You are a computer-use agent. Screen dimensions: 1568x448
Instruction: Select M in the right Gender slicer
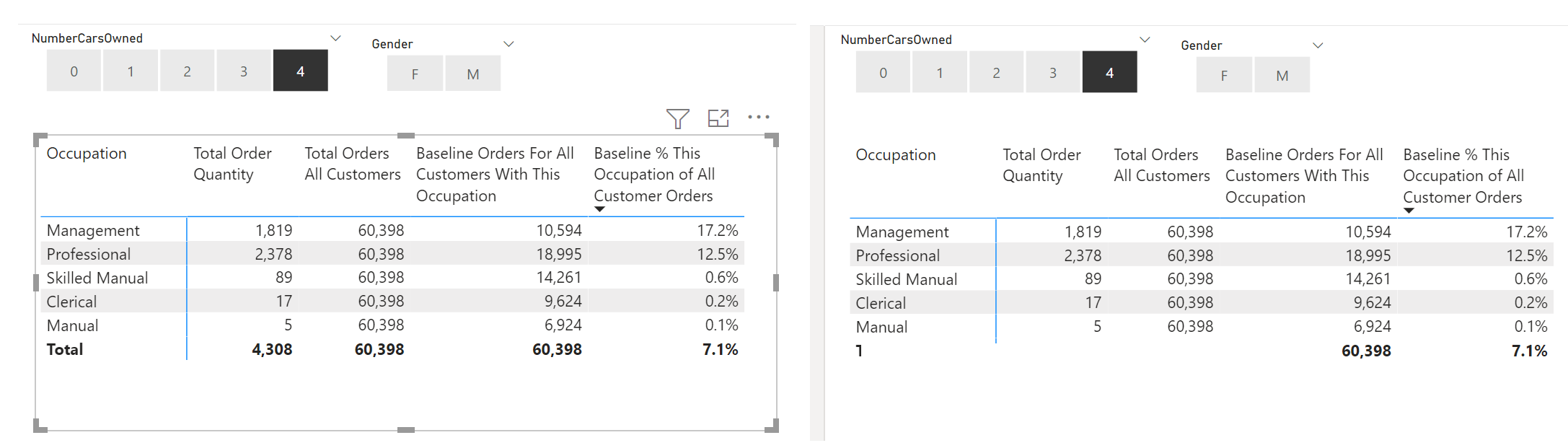pyautogui.click(x=1282, y=75)
